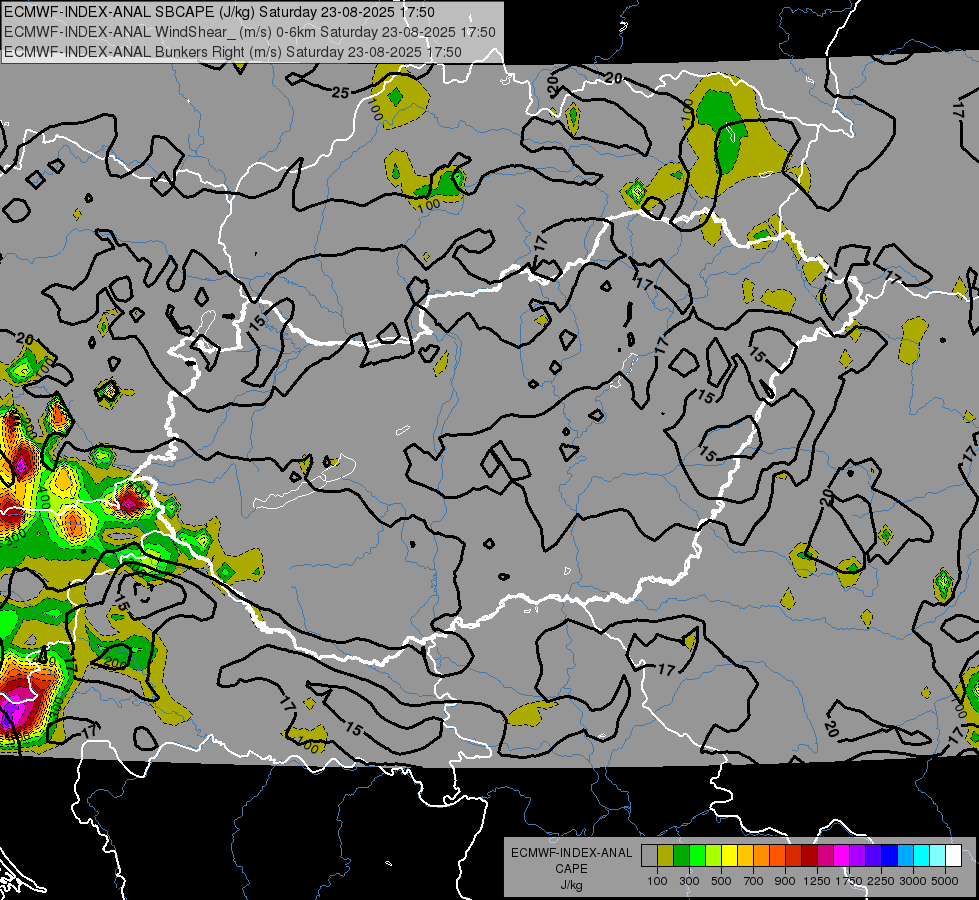Screen dimensions: 979x900
Task: Pick the white legend swatch
Action: point(953,855)
